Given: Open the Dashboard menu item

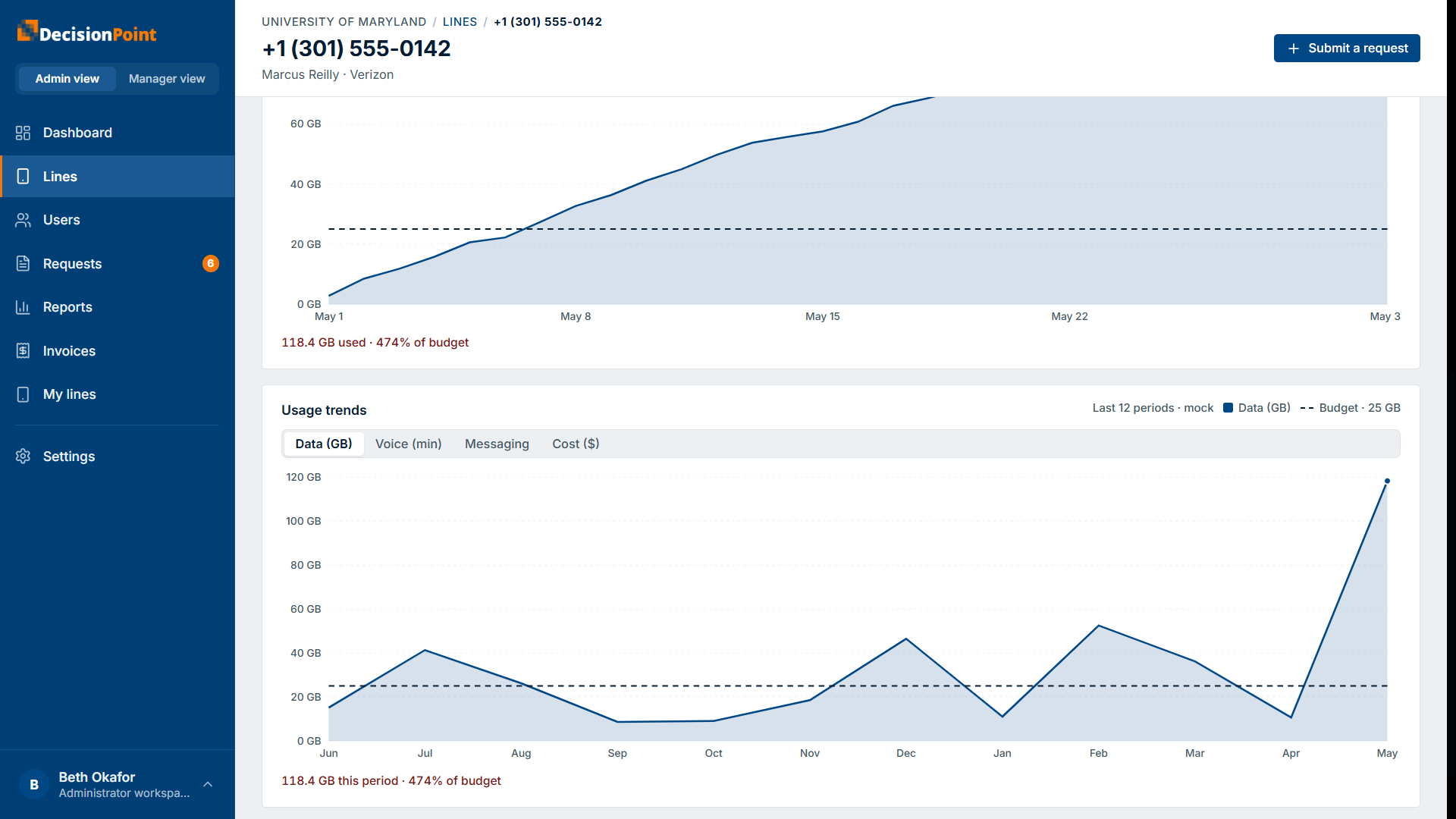Looking at the screenshot, I should coord(118,133).
